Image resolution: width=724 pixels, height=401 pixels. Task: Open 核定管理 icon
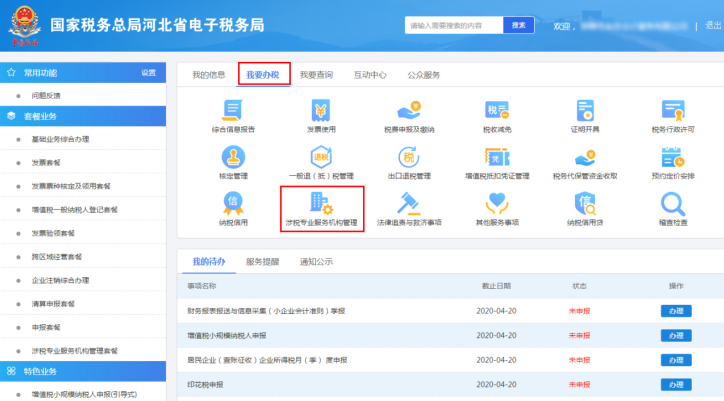[233, 157]
